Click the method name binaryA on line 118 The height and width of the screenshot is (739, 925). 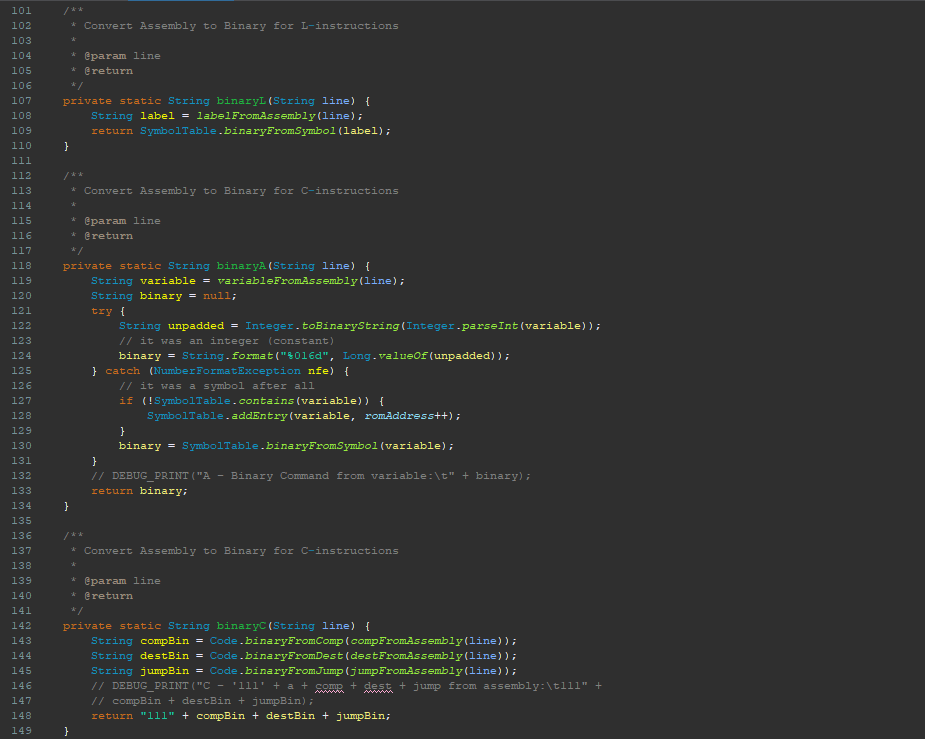(241, 265)
